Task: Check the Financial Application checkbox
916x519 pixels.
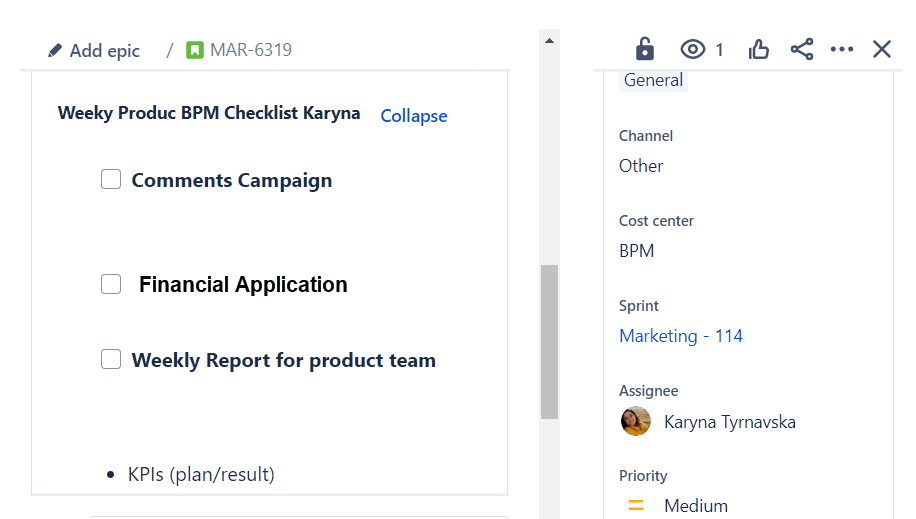Action: [x=111, y=284]
